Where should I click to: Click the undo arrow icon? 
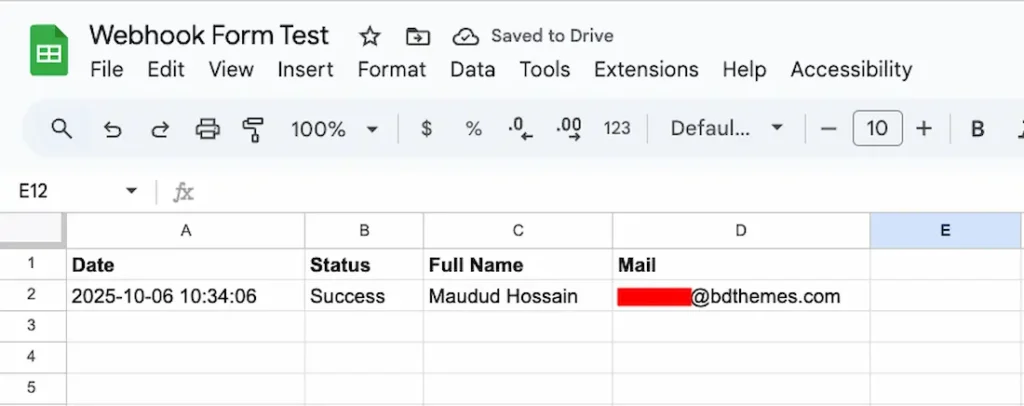pyautogui.click(x=113, y=128)
